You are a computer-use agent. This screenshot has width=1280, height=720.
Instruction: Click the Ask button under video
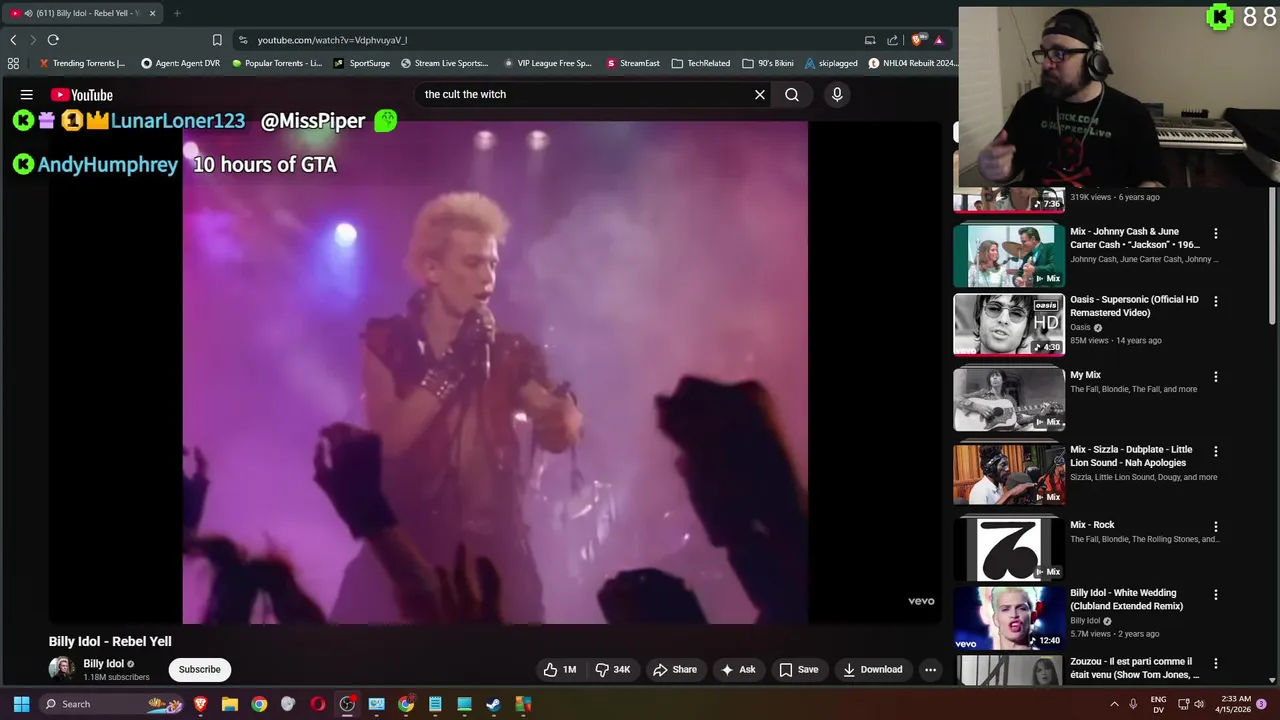click(x=738, y=670)
